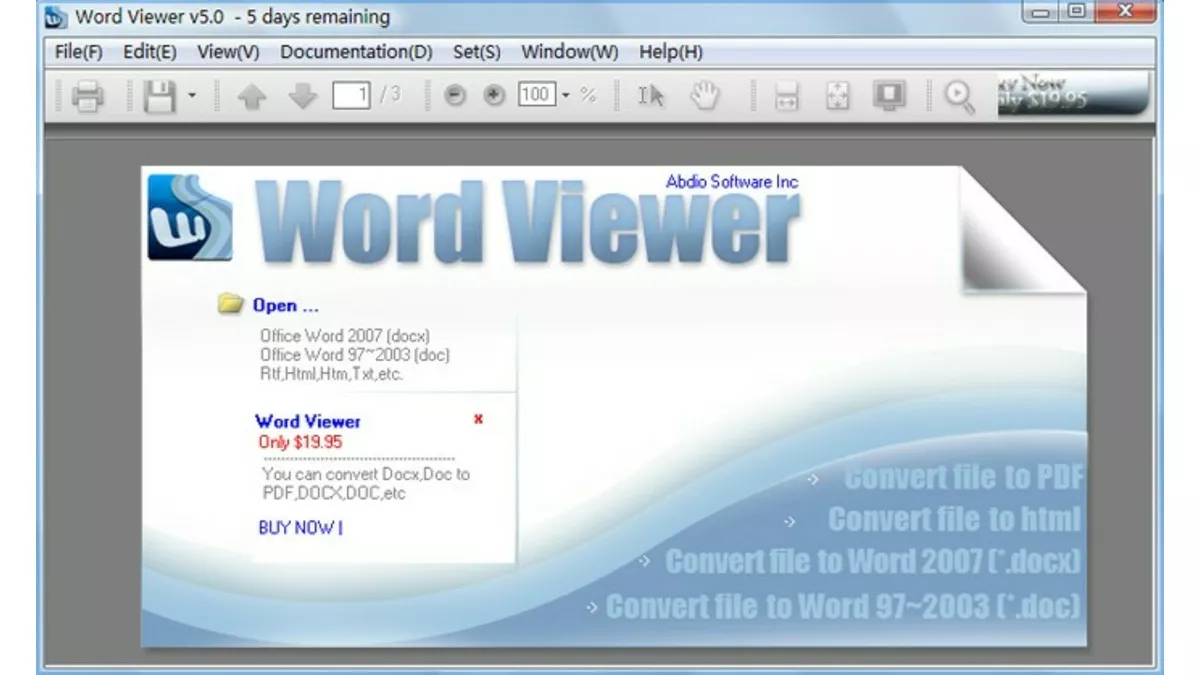Enable full screen view icon
The width and height of the screenshot is (1200, 675).
coord(890,95)
